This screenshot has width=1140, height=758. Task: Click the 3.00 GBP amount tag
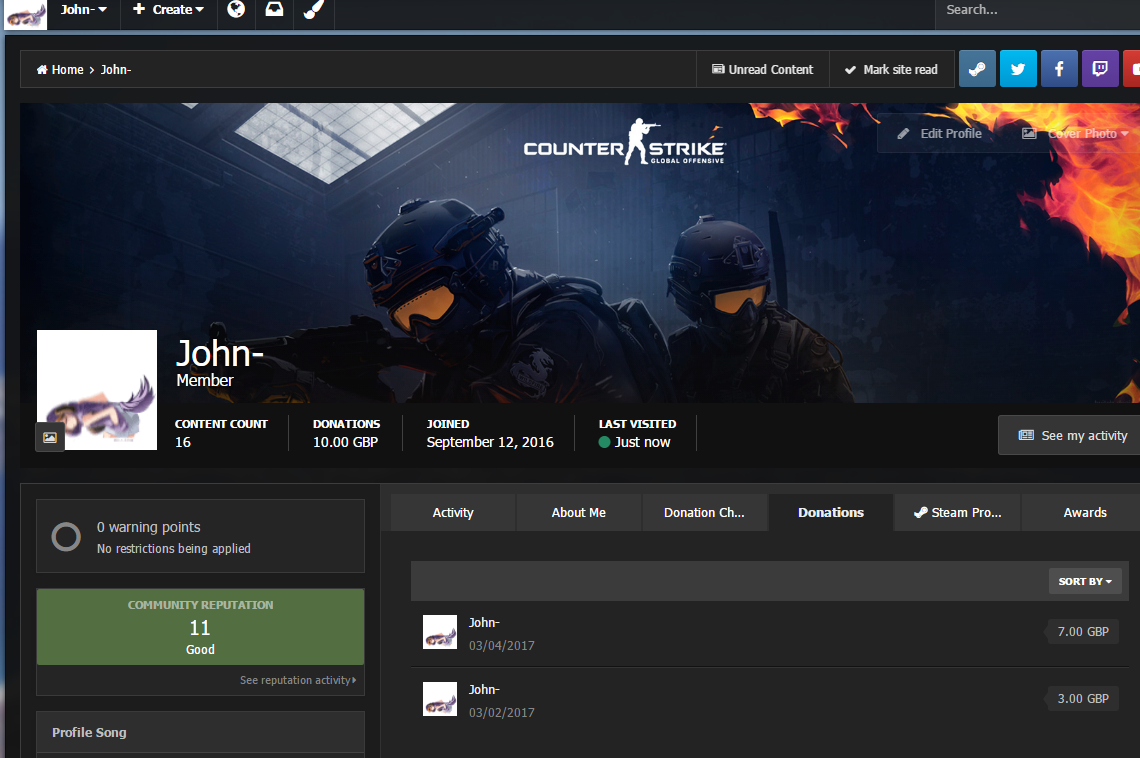1082,698
